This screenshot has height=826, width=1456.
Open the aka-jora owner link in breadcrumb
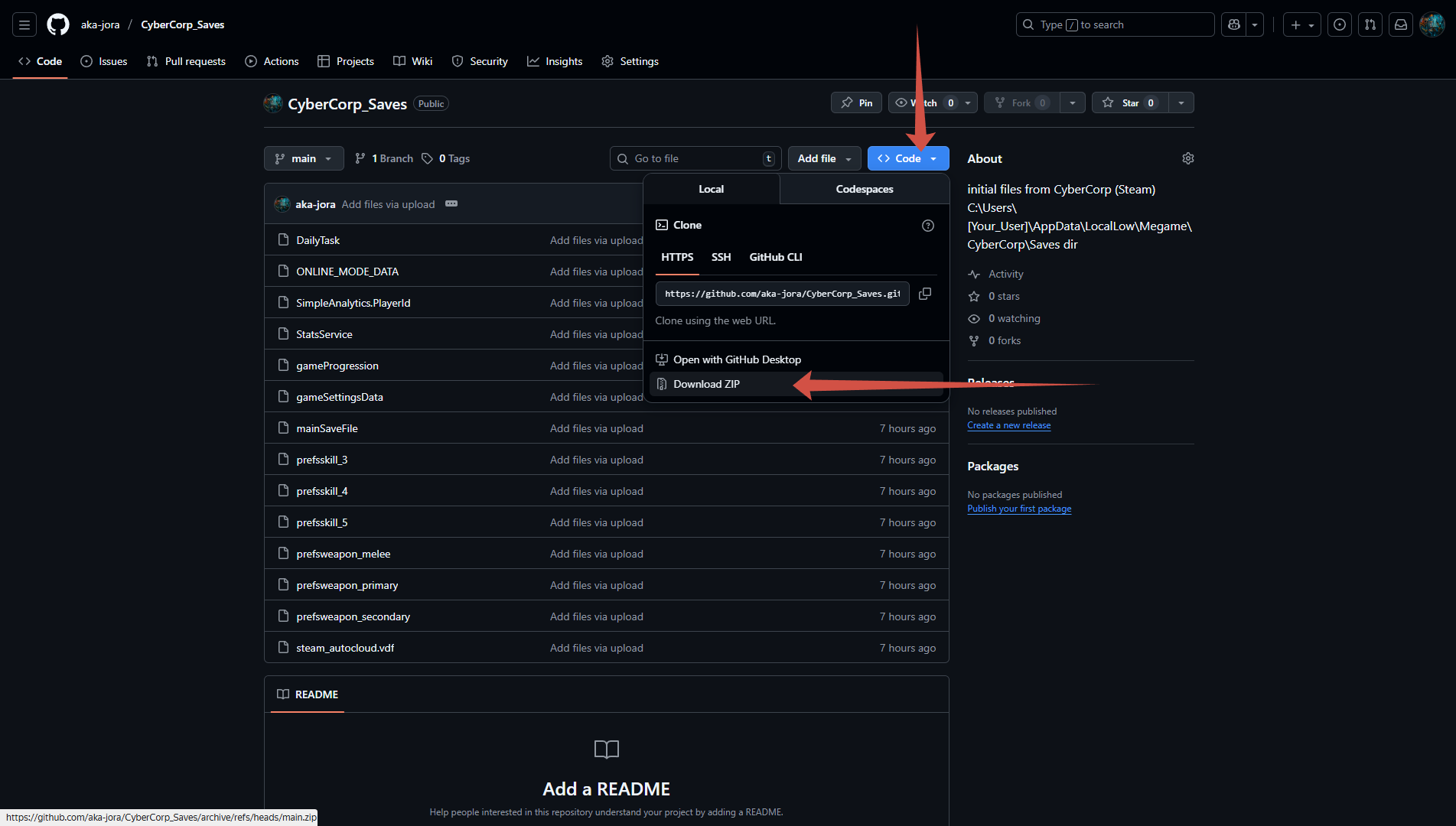click(100, 24)
